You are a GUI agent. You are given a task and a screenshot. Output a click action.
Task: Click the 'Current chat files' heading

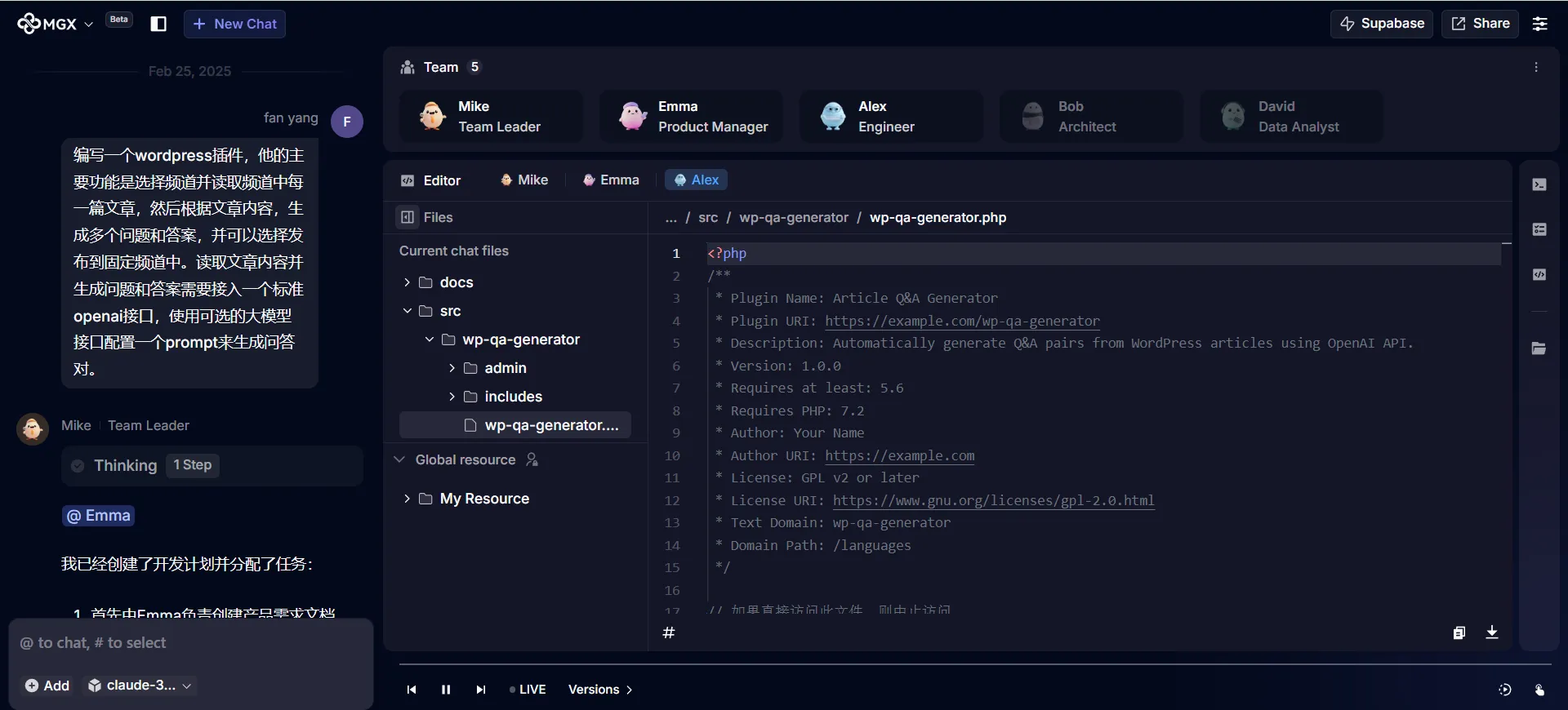point(453,251)
